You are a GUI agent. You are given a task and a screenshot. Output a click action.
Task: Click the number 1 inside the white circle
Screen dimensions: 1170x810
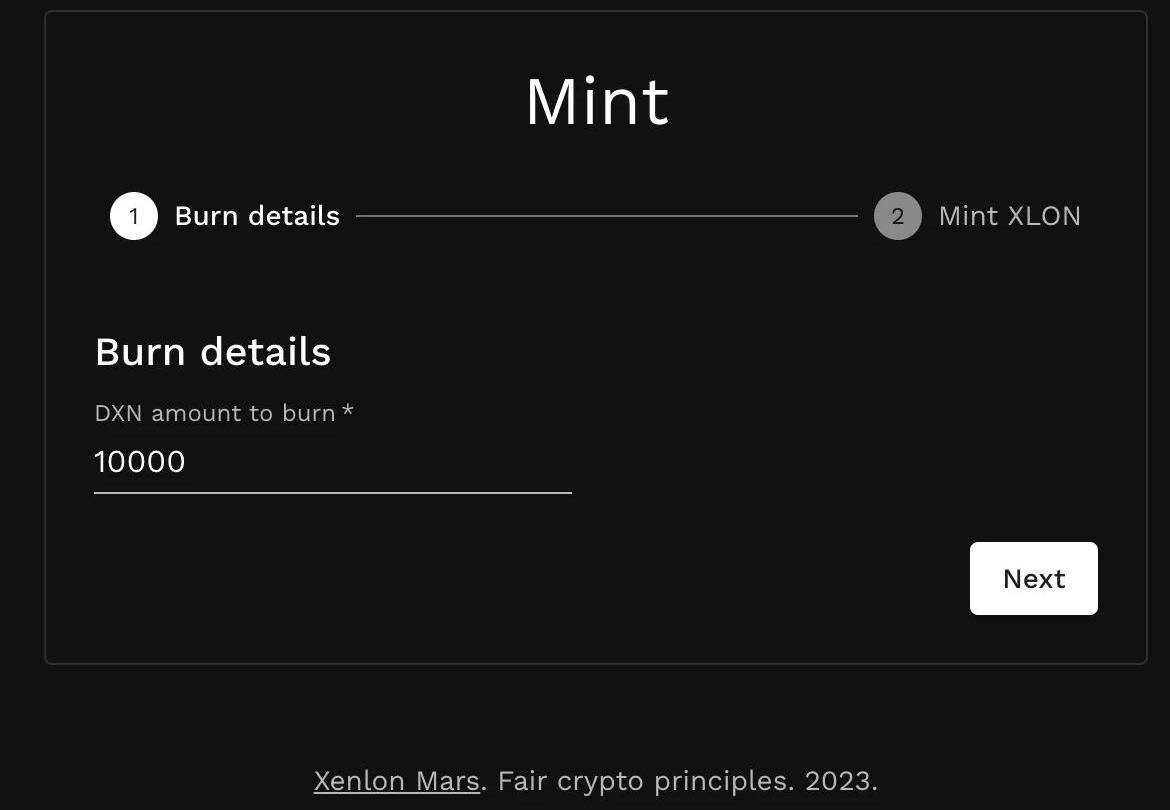pos(134,216)
